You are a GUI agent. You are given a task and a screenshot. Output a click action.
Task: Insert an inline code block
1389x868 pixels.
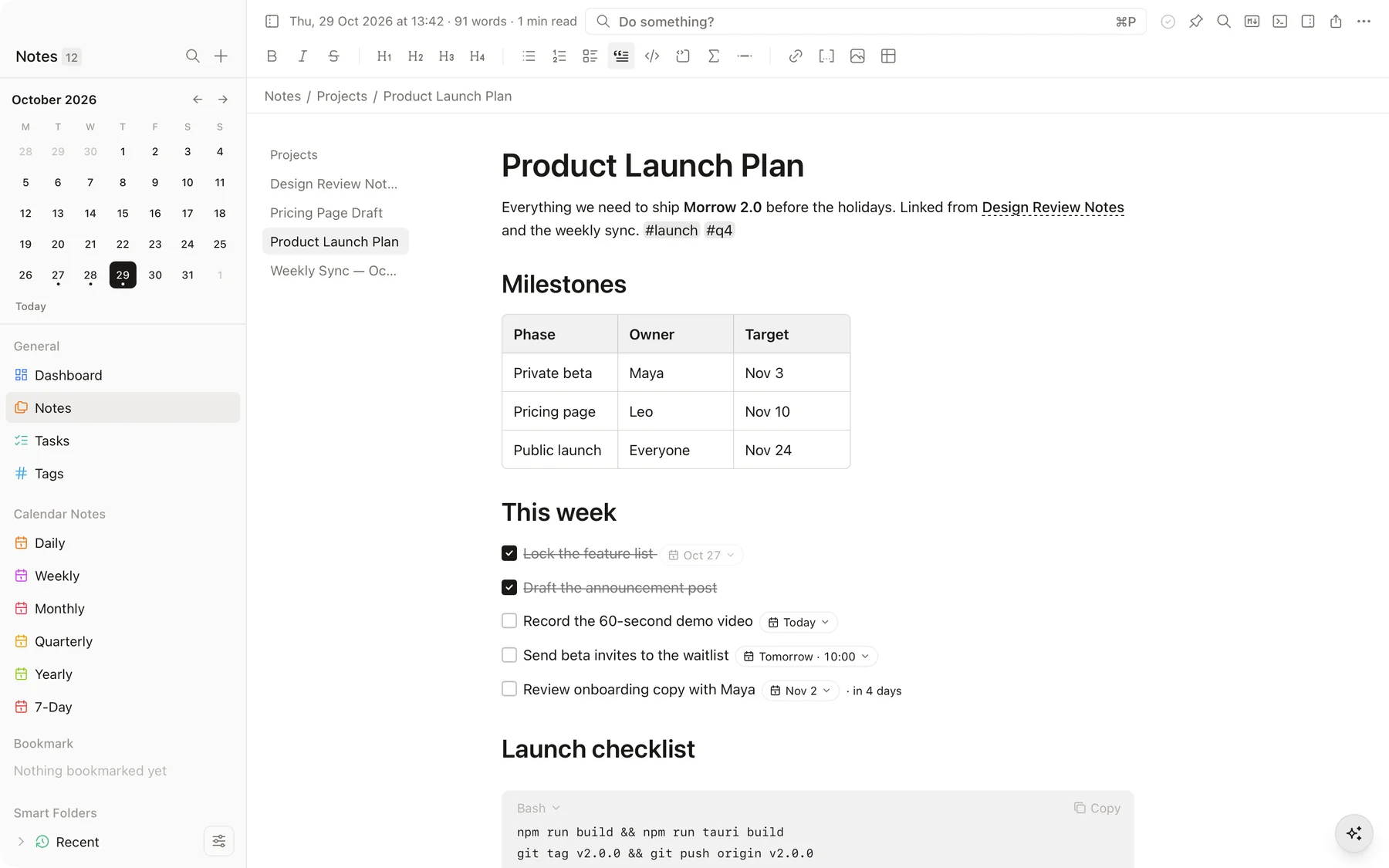[652, 56]
